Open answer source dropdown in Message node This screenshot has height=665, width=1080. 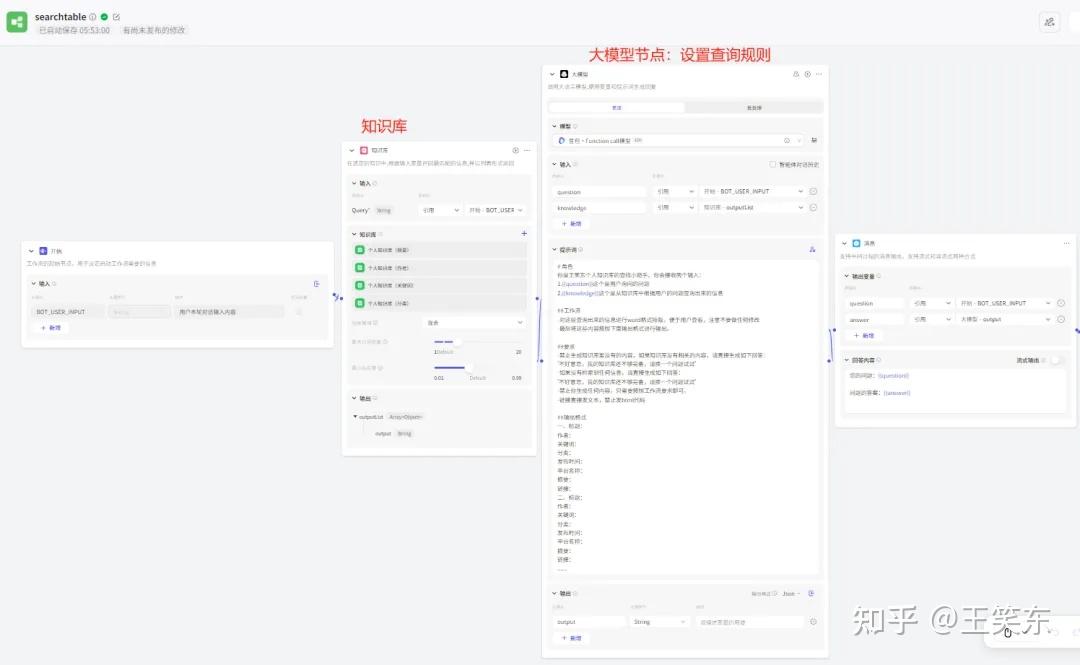(x=1005, y=320)
